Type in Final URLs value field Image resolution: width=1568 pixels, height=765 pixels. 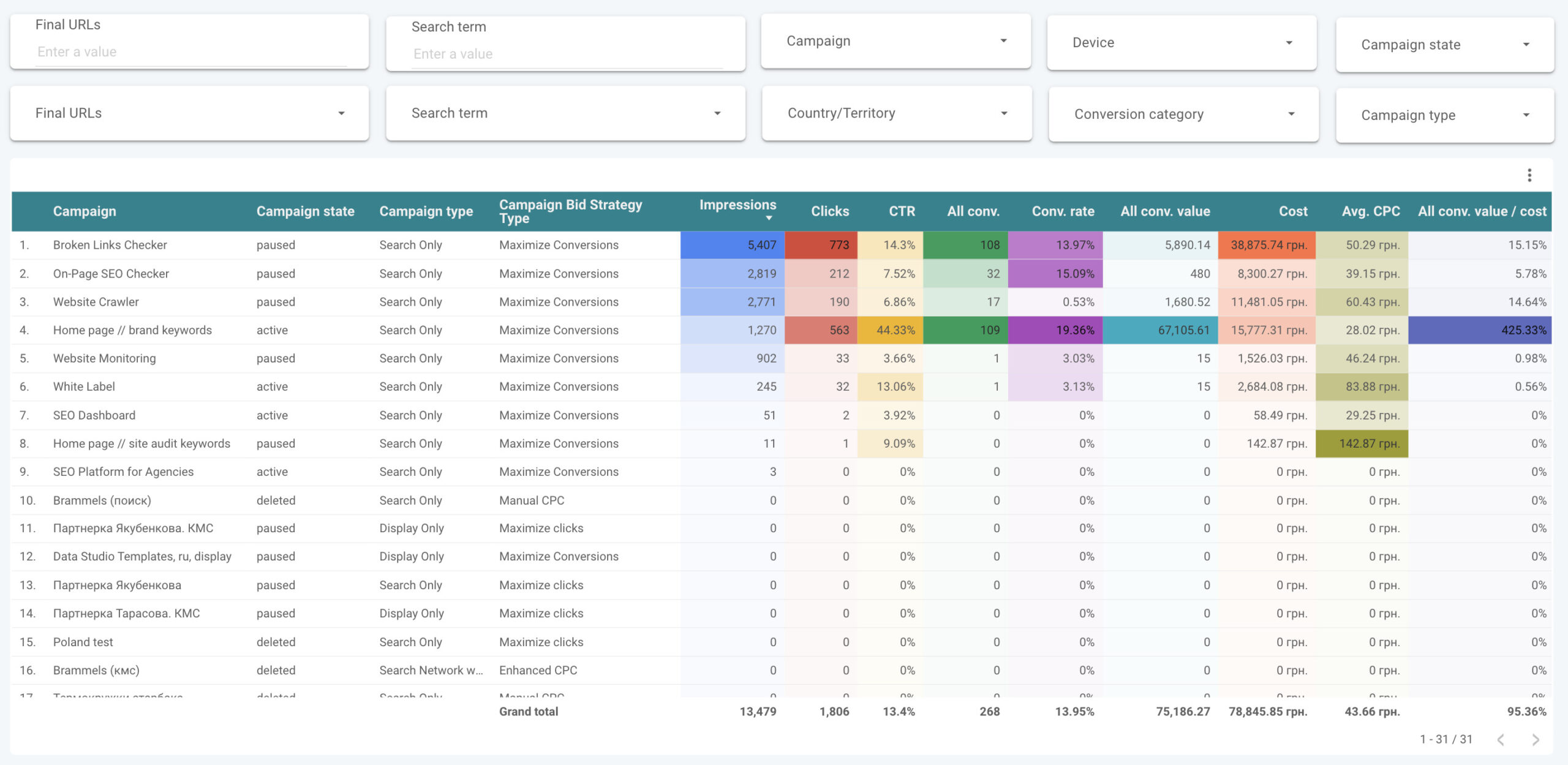coord(190,52)
